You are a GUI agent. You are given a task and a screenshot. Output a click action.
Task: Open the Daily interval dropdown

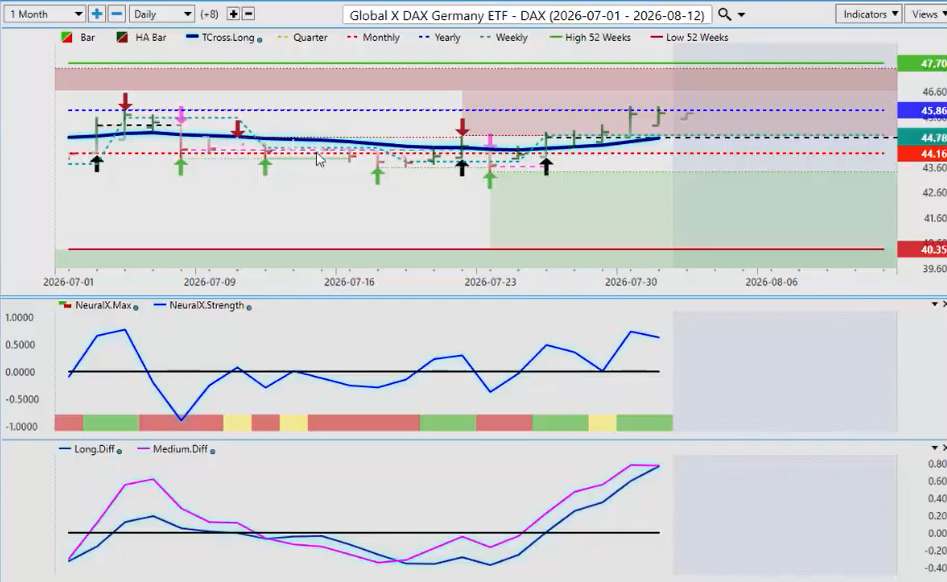pos(161,14)
